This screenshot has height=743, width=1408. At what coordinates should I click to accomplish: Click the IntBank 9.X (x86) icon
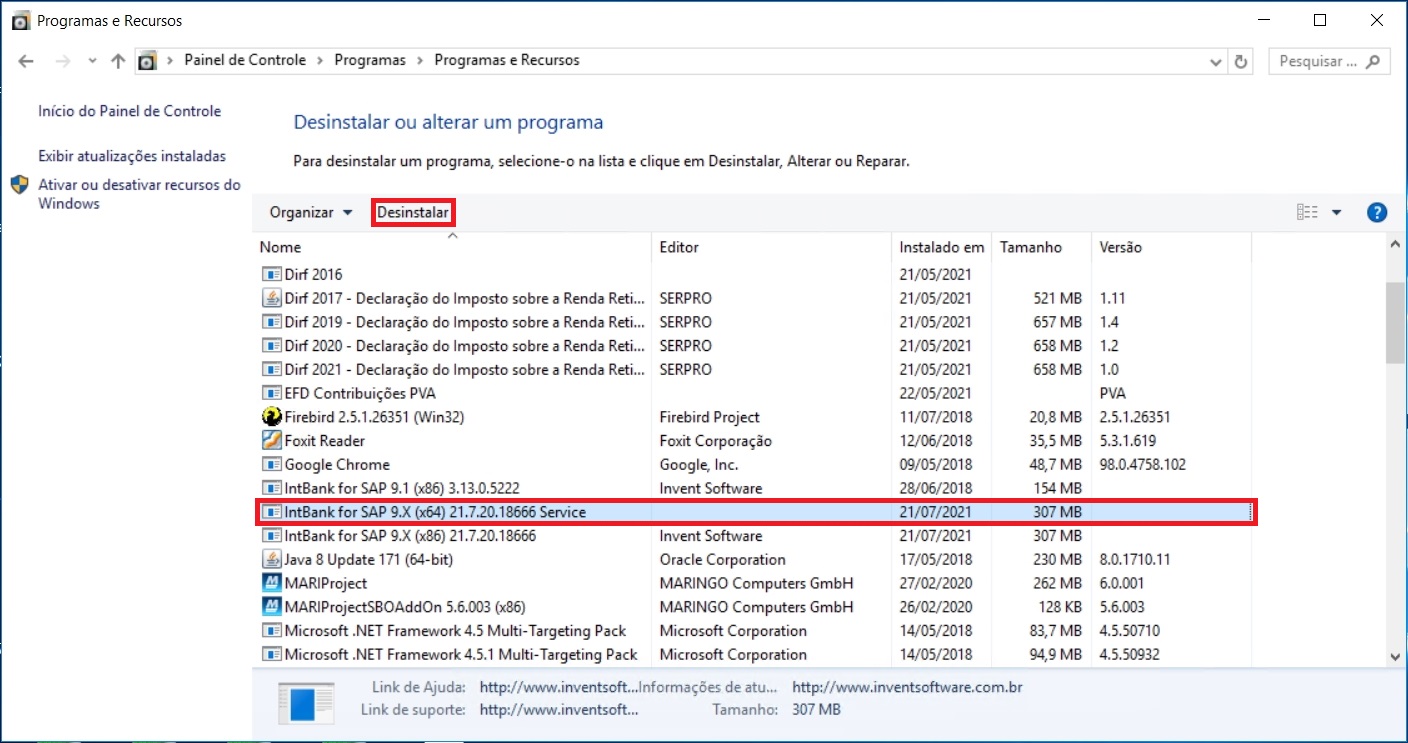pos(271,536)
